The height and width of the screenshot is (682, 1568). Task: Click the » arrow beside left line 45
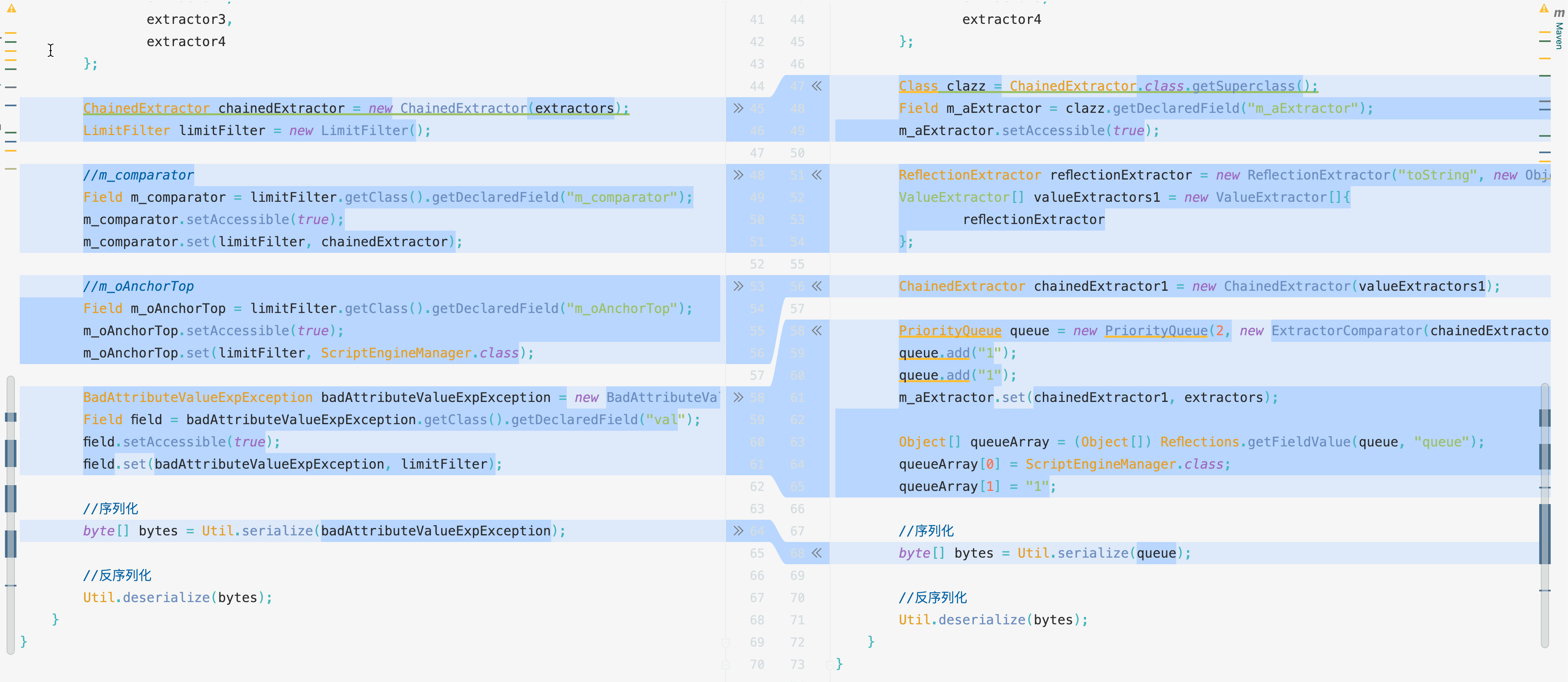click(738, 108)
